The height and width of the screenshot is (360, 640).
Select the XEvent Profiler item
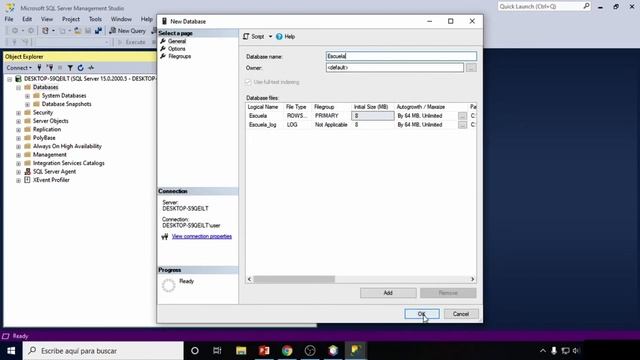(51, 180)
